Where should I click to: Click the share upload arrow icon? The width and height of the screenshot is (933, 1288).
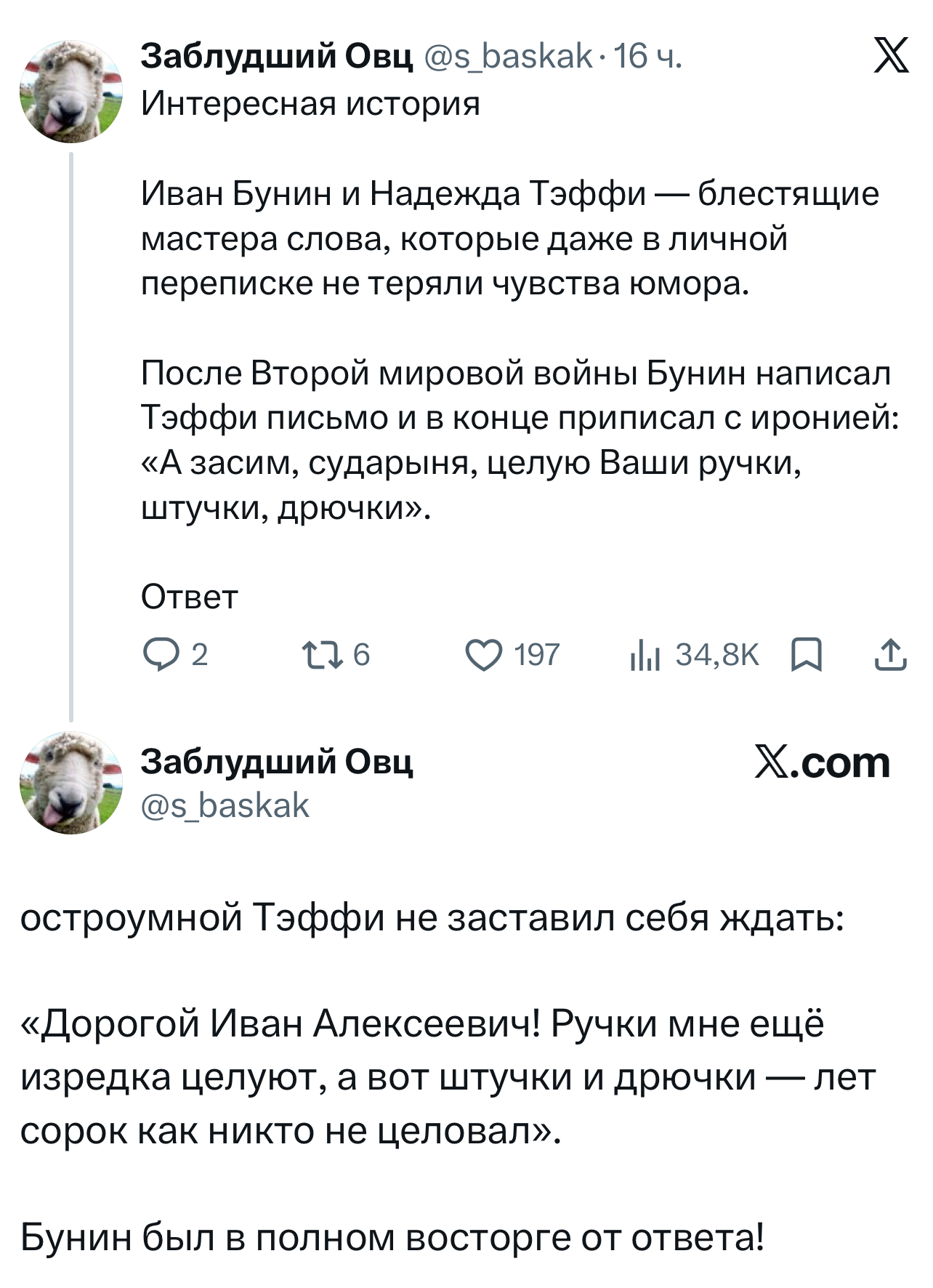[x=890, y=654]
